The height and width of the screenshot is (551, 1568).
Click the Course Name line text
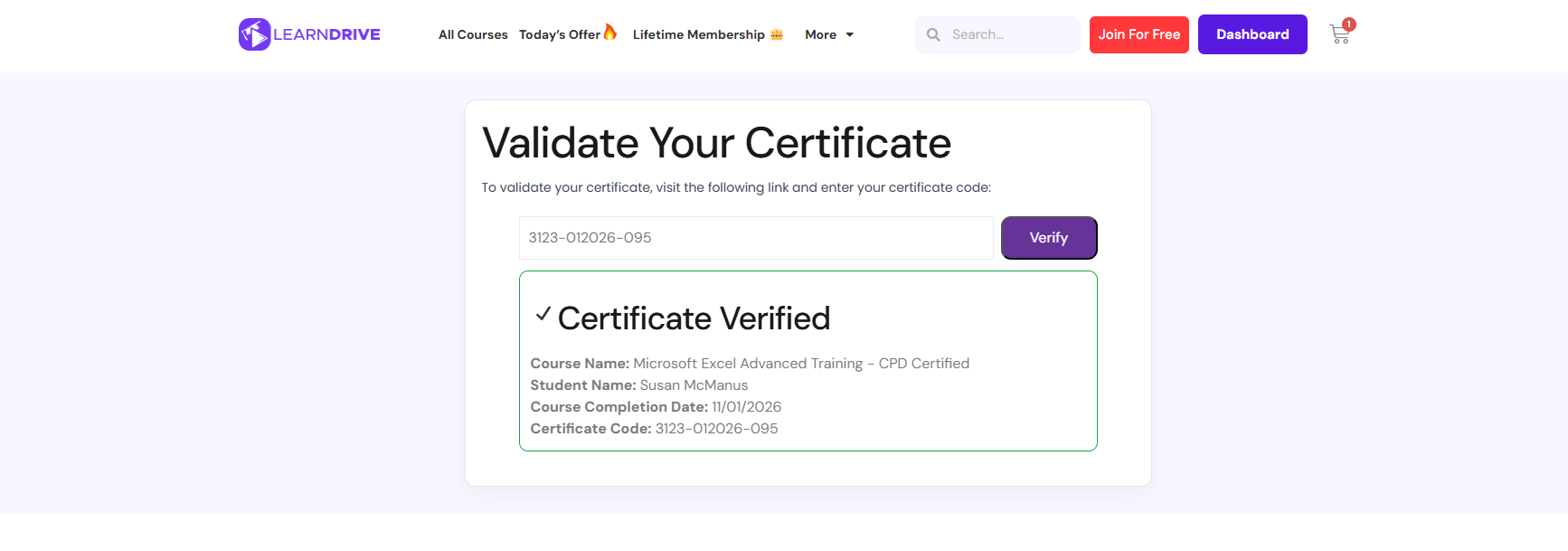(750, 364)
